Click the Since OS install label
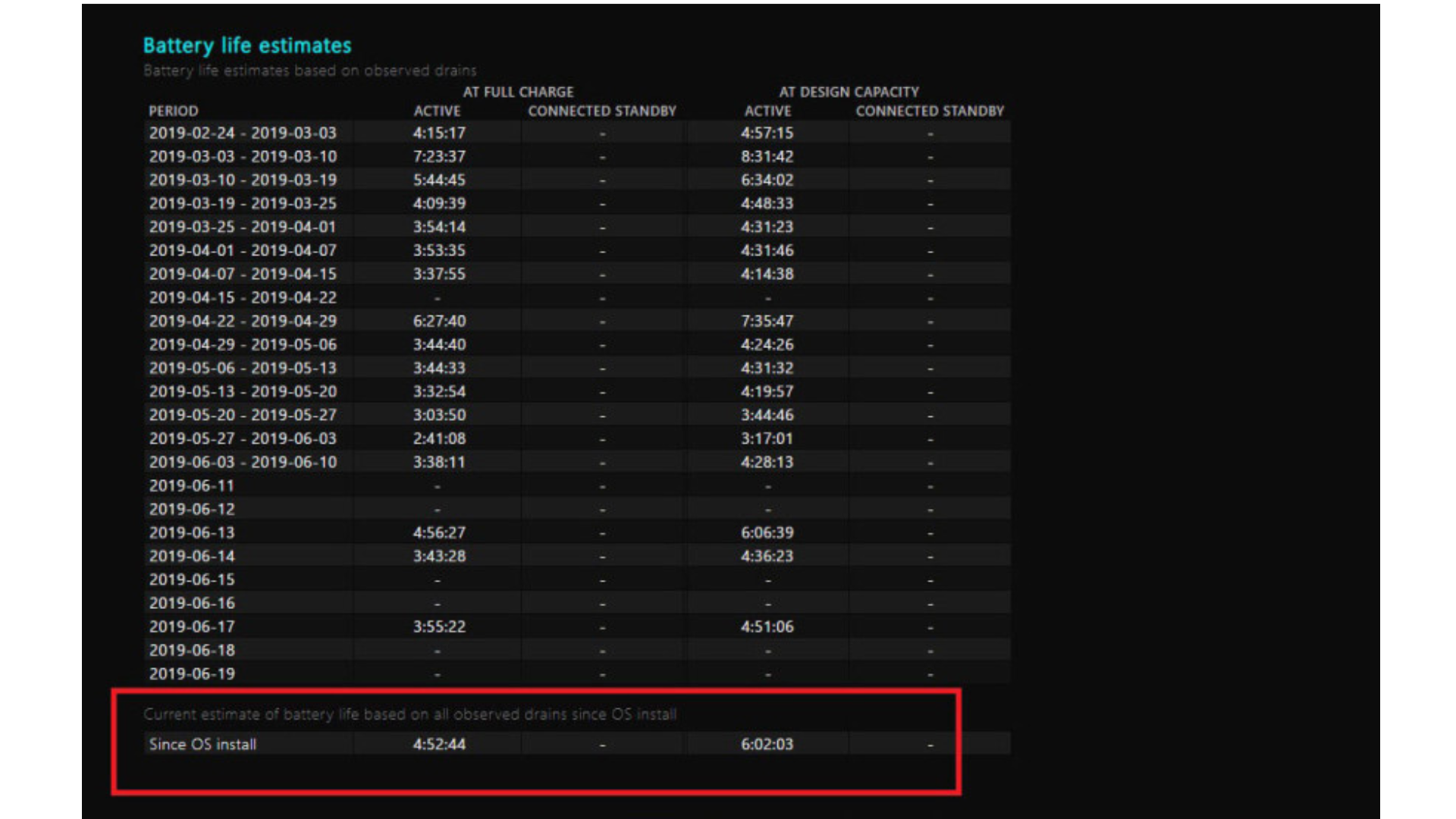The image size is (1456, 819). 202,744
